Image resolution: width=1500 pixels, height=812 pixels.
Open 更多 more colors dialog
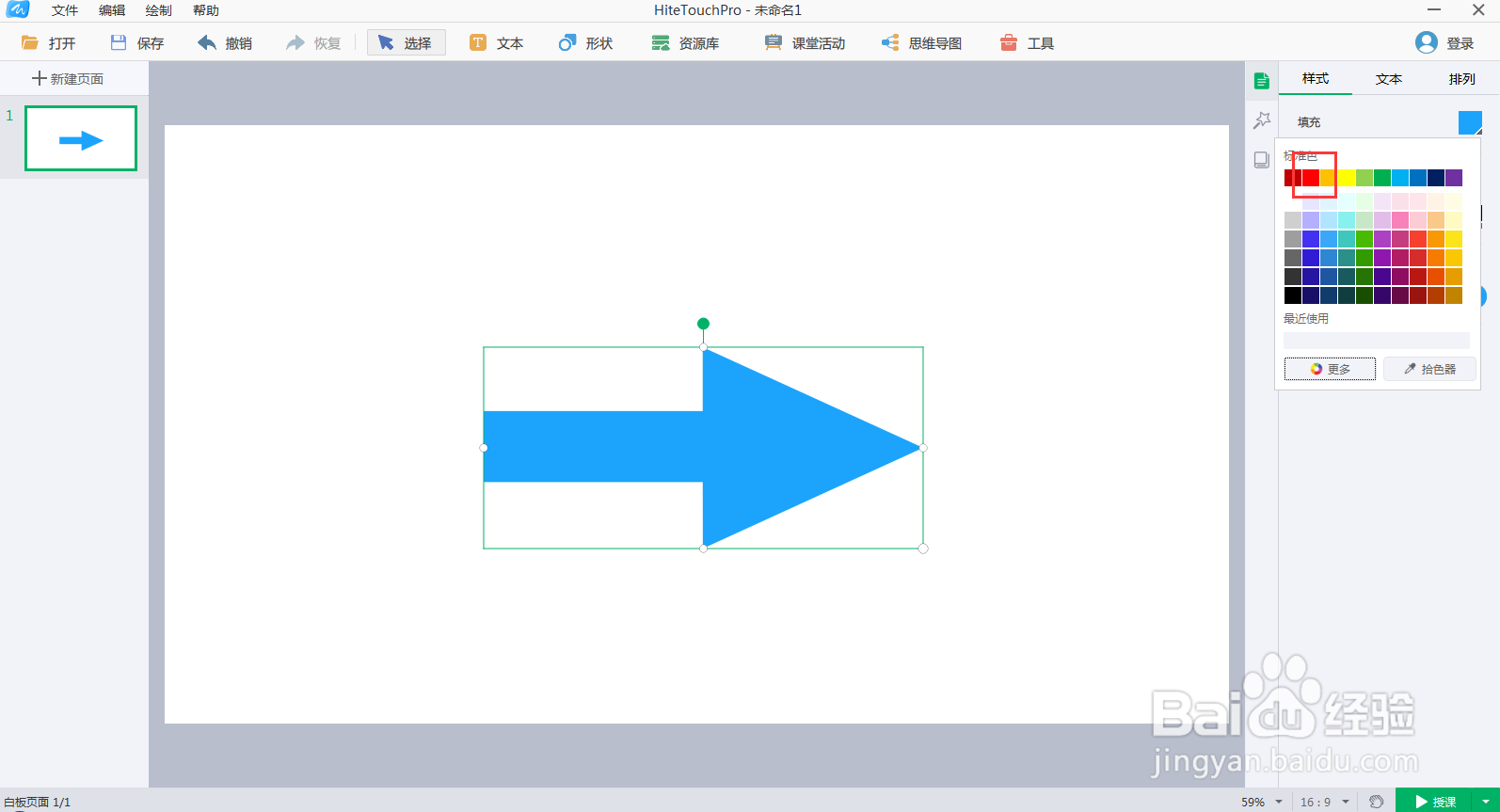tap(1330, 369)
